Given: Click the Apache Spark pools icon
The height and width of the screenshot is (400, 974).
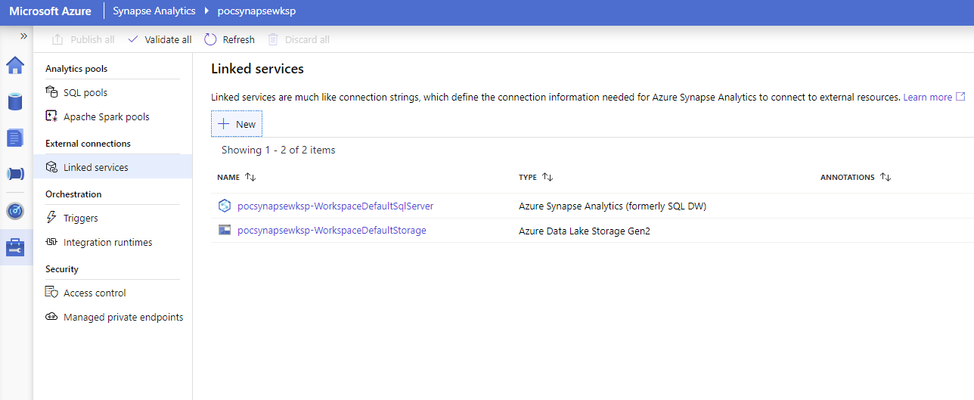Looking at the screenshot, I should tap(52, 116).
